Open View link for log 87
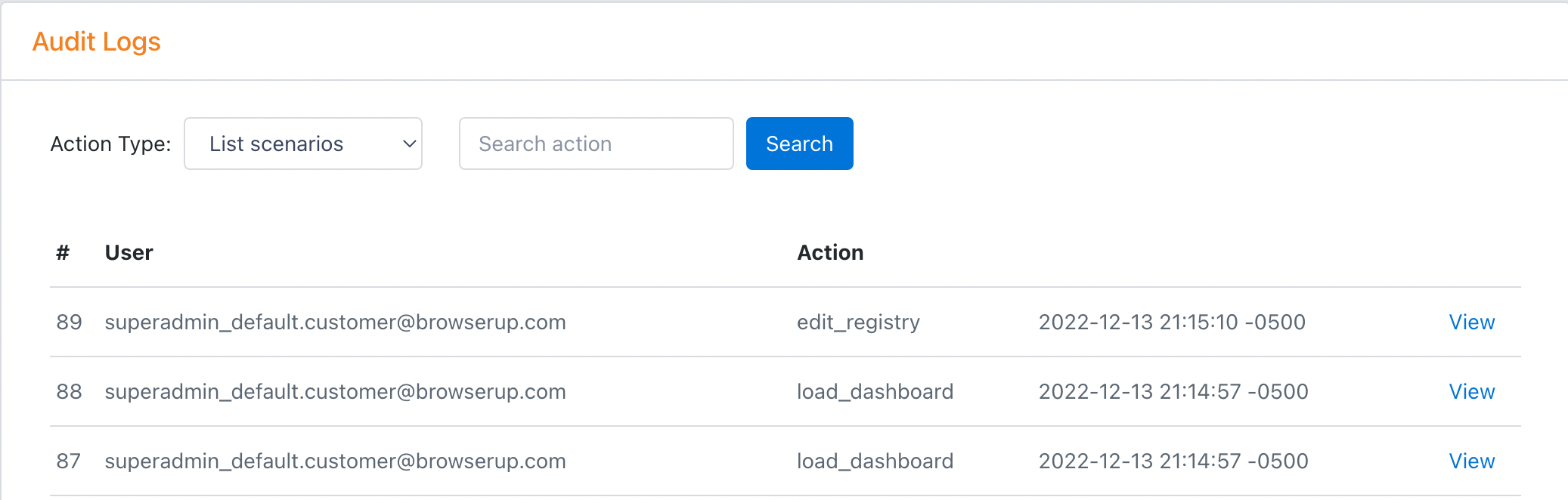Image resolution: width=1568 pixels, height=500 pixels. click(1471, 461)
